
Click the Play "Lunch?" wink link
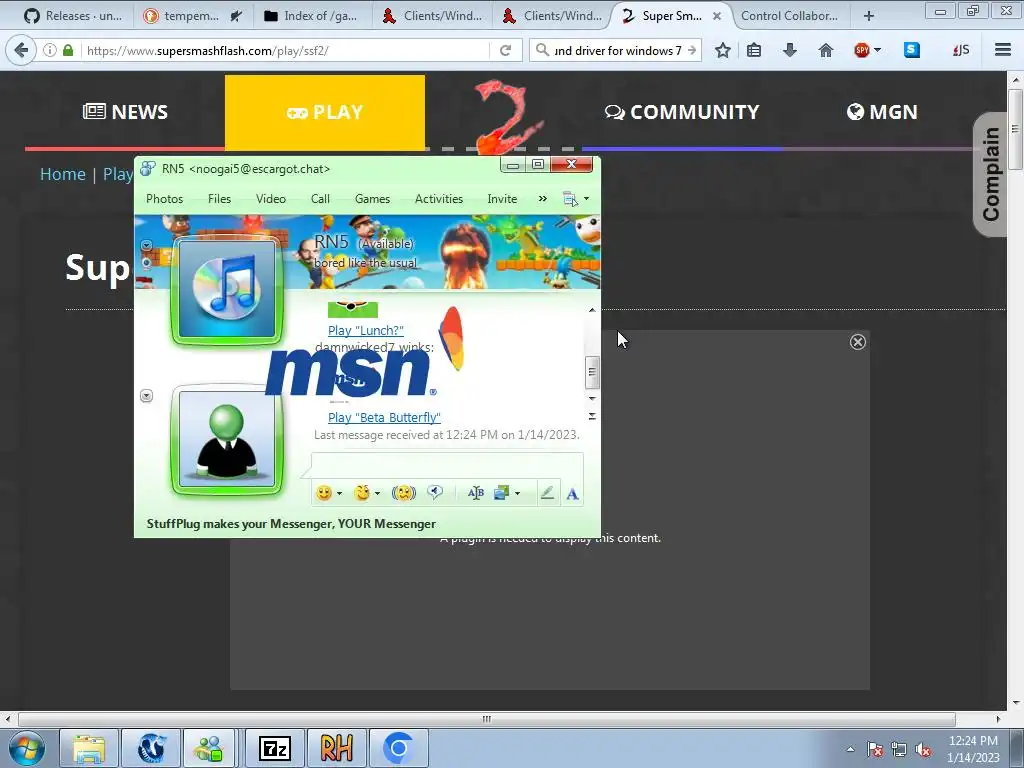(x=366, y=330)
